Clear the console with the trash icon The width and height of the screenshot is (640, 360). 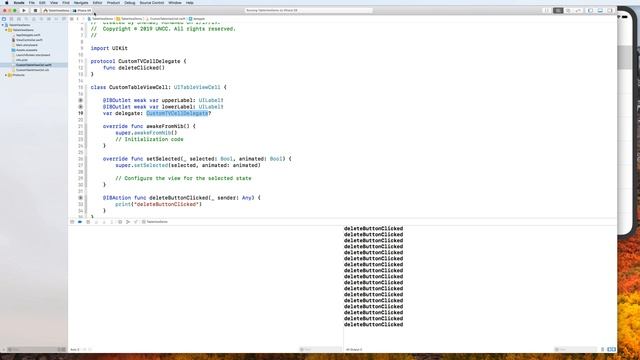[602, 349]
